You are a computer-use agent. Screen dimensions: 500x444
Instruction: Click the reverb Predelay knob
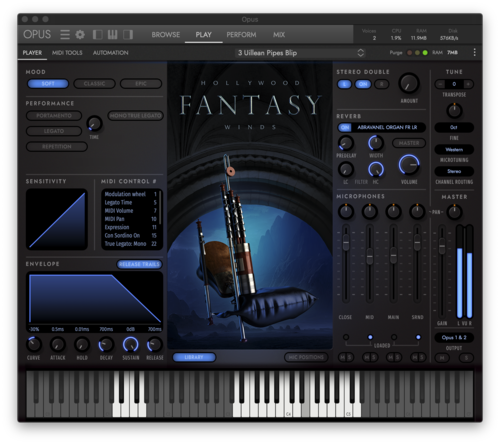pyautogui.click(x=346, y=143)
